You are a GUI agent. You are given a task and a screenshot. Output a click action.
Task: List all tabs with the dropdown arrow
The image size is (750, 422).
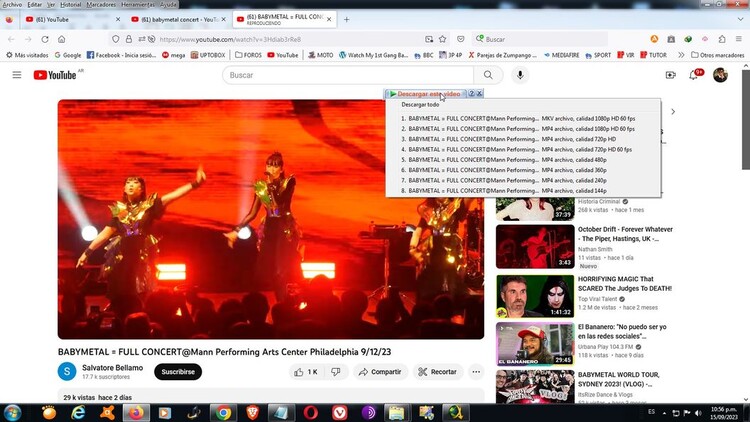click(x=740, y=20)
